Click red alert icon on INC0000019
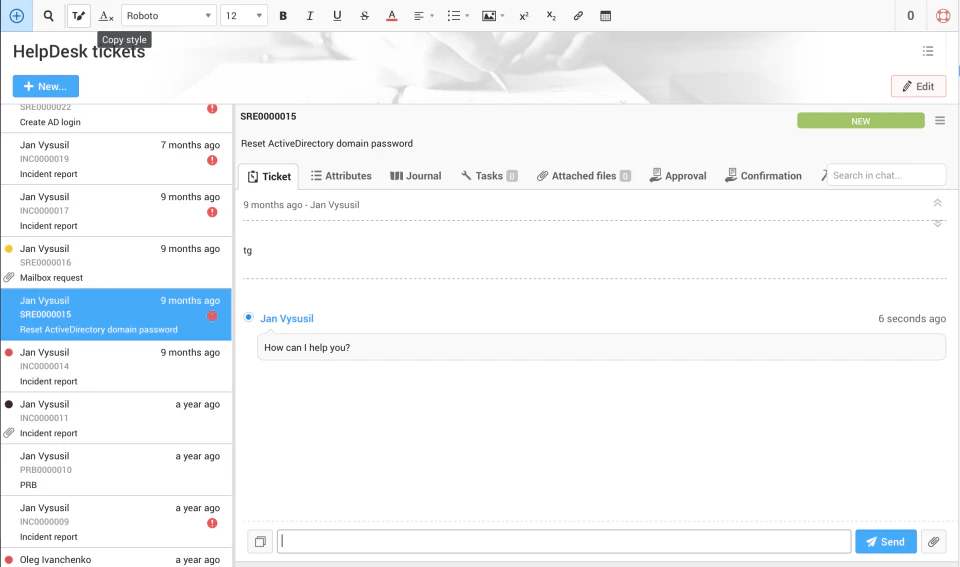The image size is (960, 567). coord(212,160)
